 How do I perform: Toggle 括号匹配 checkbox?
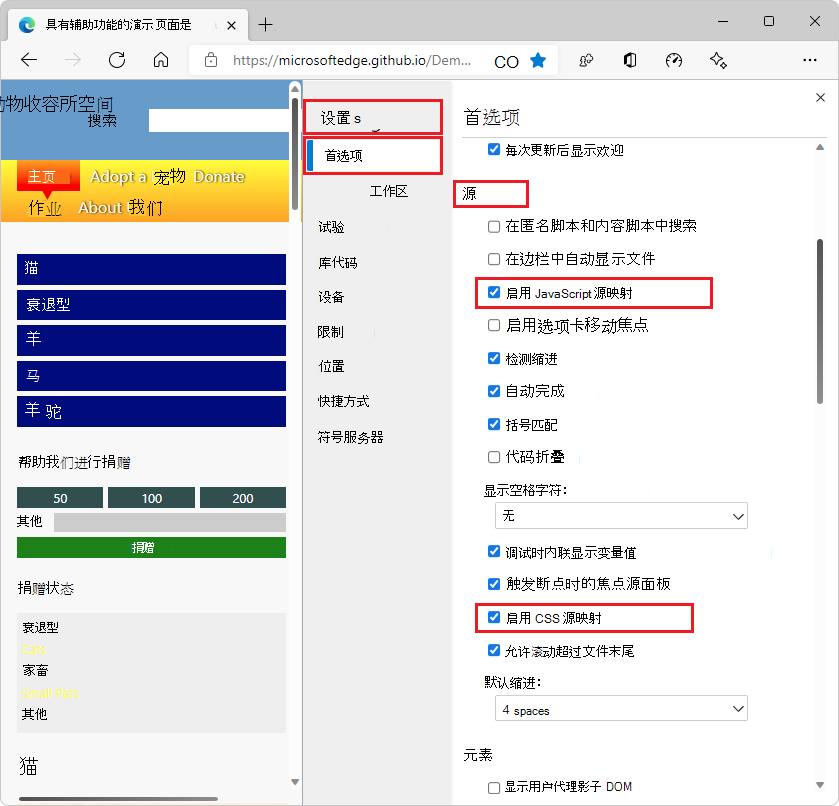[x=494, y=424]
